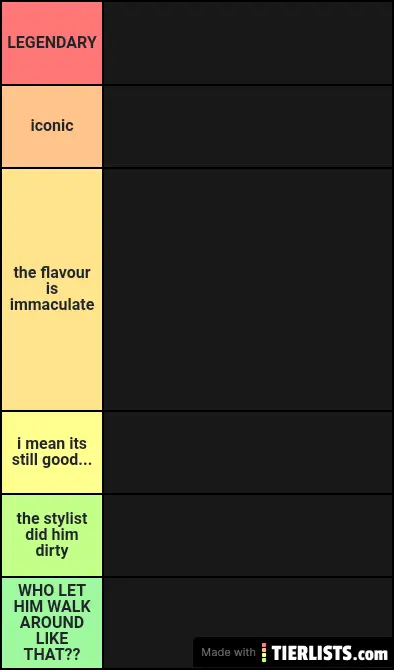Click the empty 'stylist did him dirty' row

coord(248,535)
